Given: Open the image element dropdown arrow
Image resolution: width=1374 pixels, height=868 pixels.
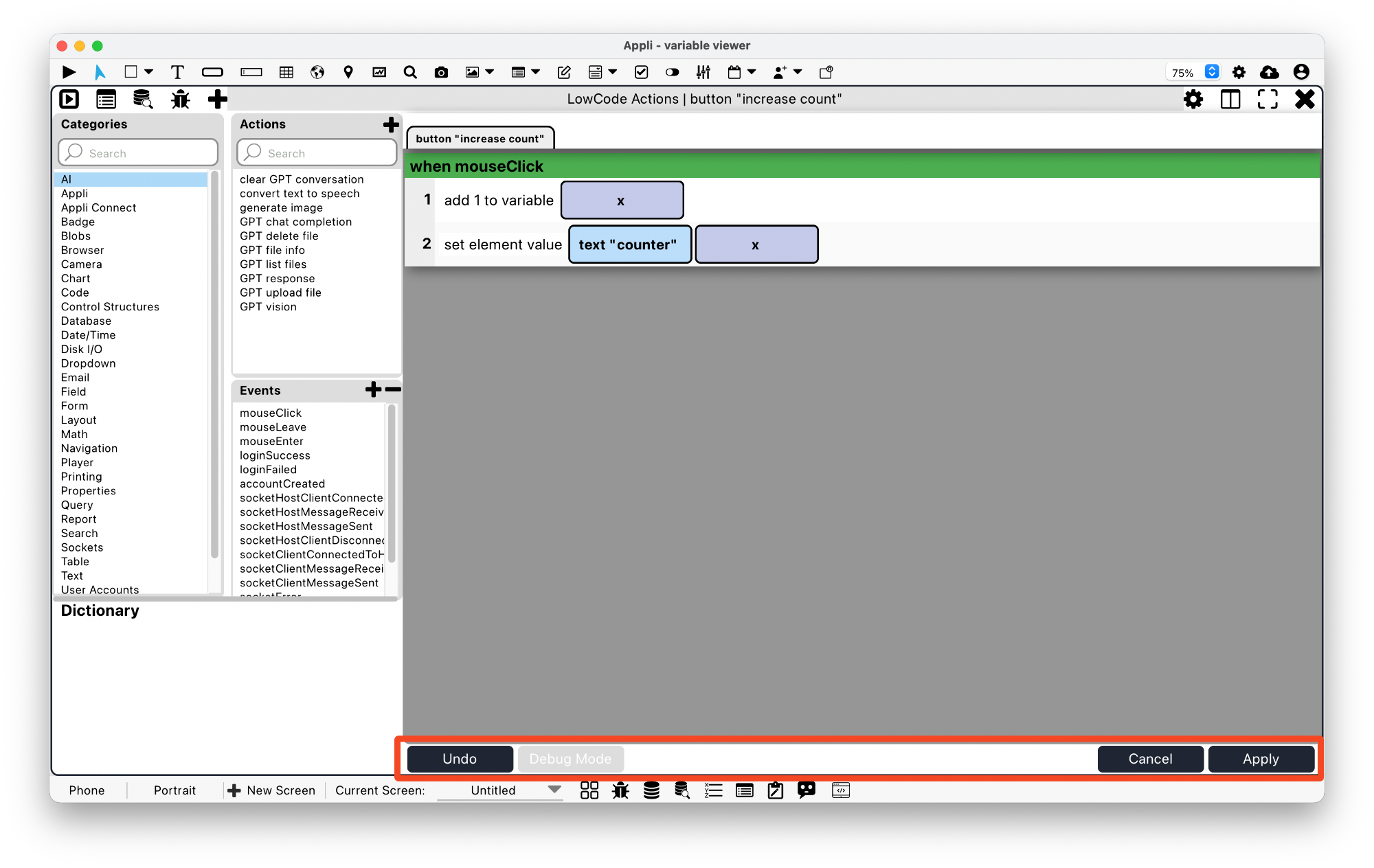Looking at the screenshot, I should click(489, 71).
